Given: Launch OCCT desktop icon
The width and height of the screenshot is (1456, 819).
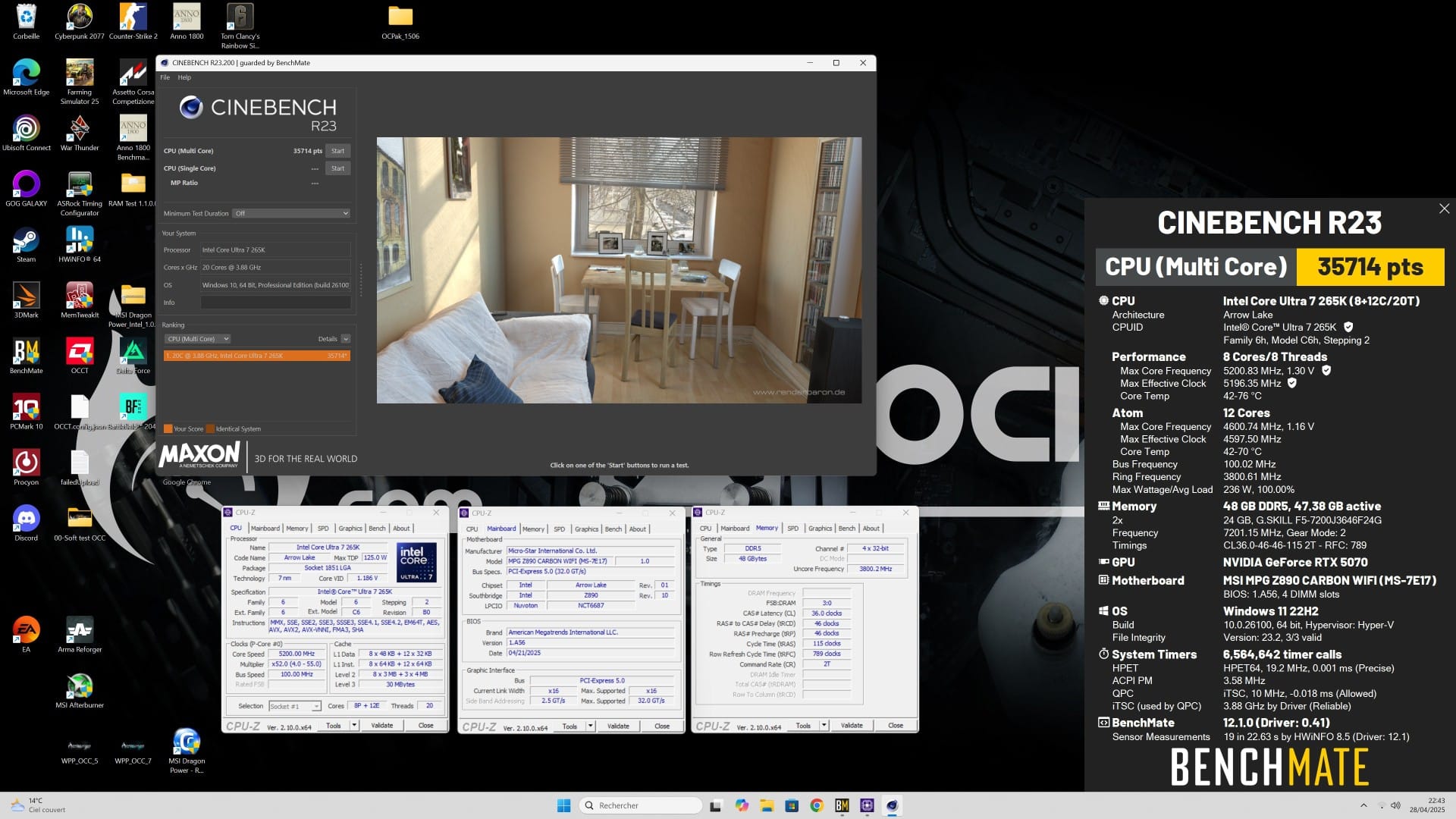Looking at the screenshot, I should click(80, 356).
